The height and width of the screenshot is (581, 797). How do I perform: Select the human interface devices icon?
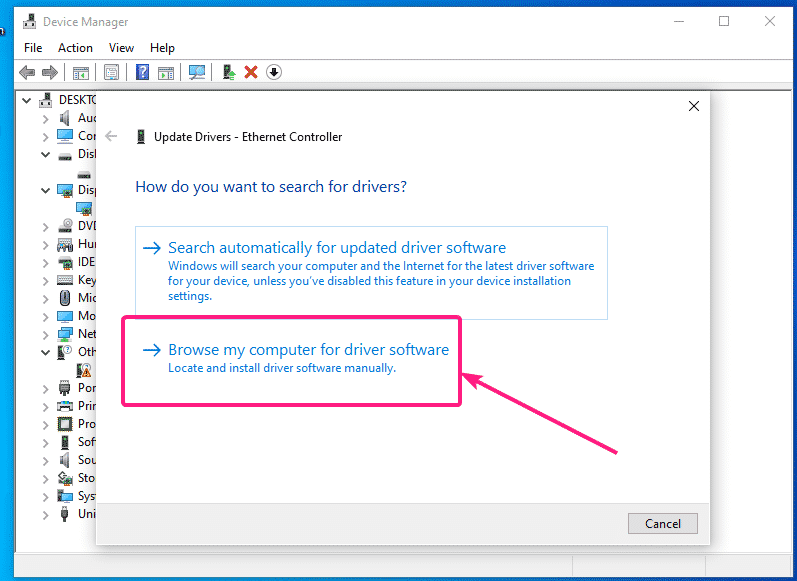65,244
